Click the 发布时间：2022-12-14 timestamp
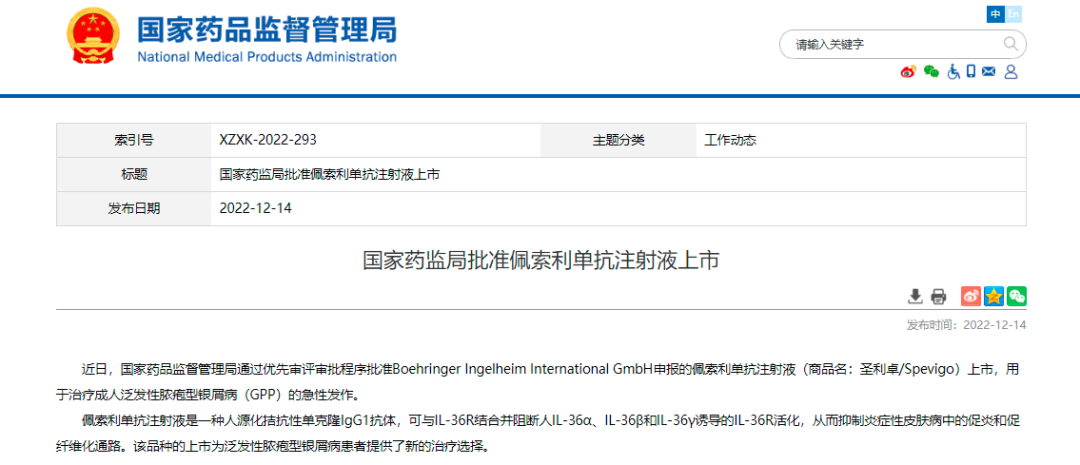The height and width of the screenshot is (465, 1080). (x=966, y=325)
